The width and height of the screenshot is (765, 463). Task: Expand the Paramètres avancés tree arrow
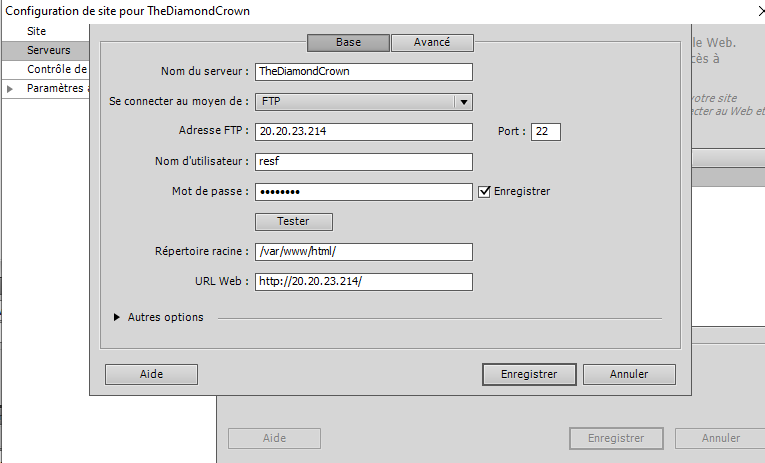pyautogui.click(x=10, y=89)
